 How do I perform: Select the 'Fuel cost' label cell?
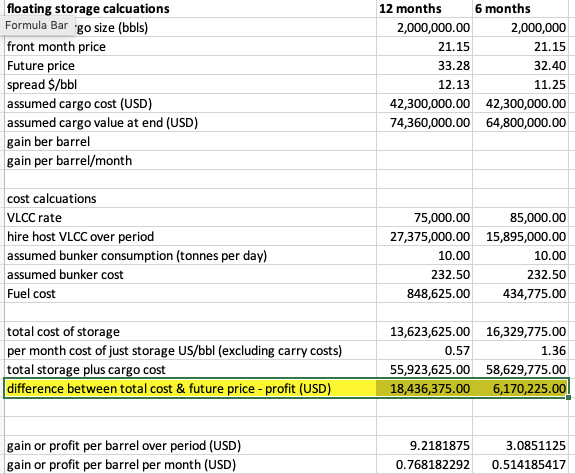click(x=190, y=293)
